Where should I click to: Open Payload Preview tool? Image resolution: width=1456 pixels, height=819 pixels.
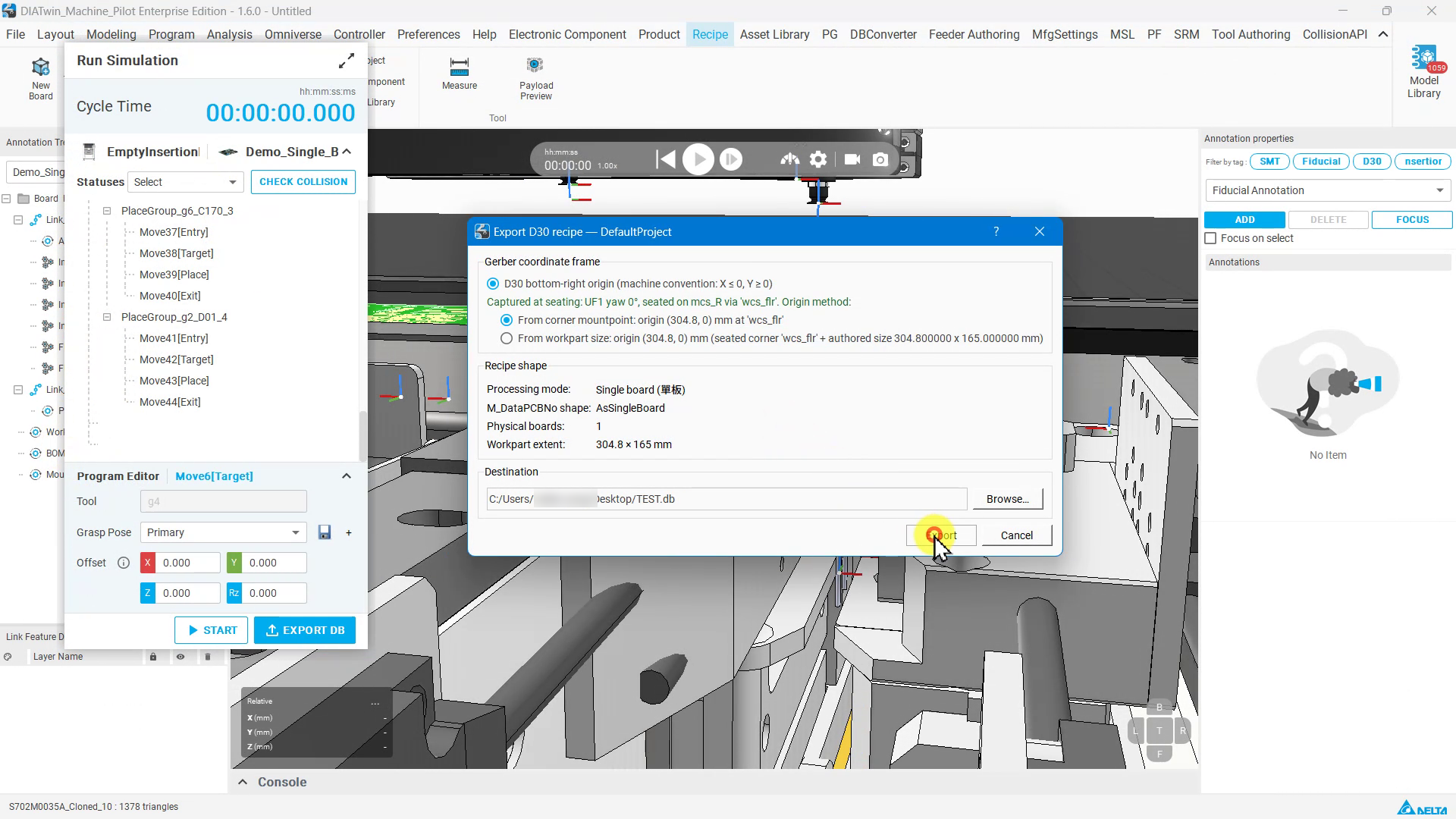536,78
